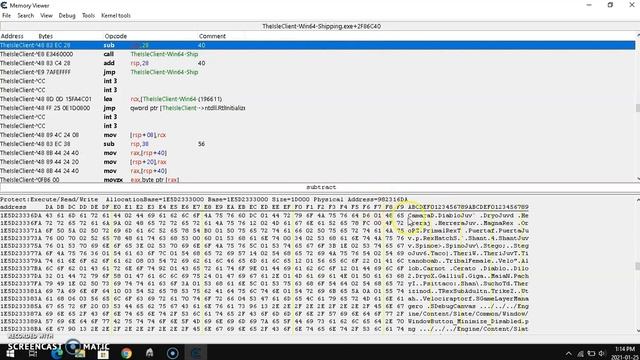Open the circular recorder app on the taskbar
Image resolution: width=640 pixels, height=360 pixels.
173,353
